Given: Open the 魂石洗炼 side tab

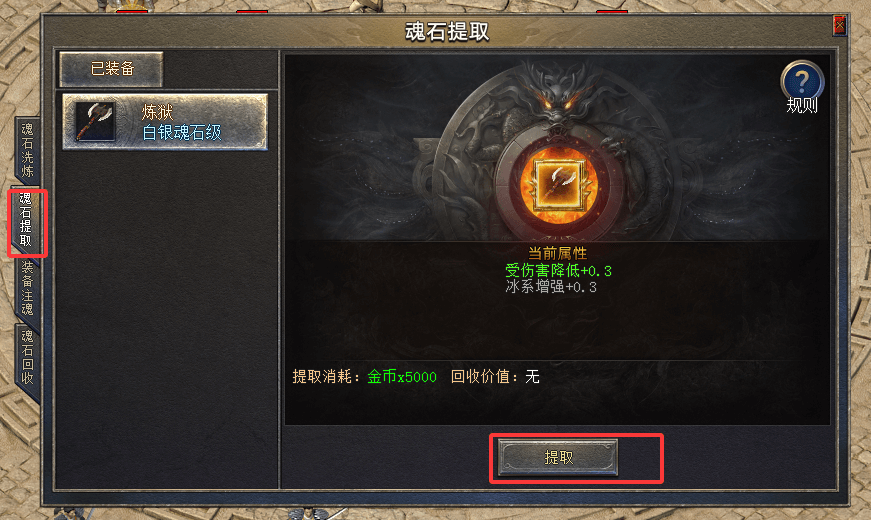Looking at the screenshot, I should point(27,150).
